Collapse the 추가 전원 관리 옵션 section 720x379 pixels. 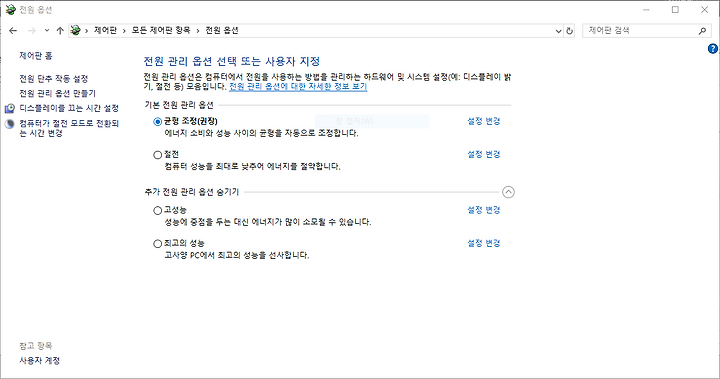508,192
